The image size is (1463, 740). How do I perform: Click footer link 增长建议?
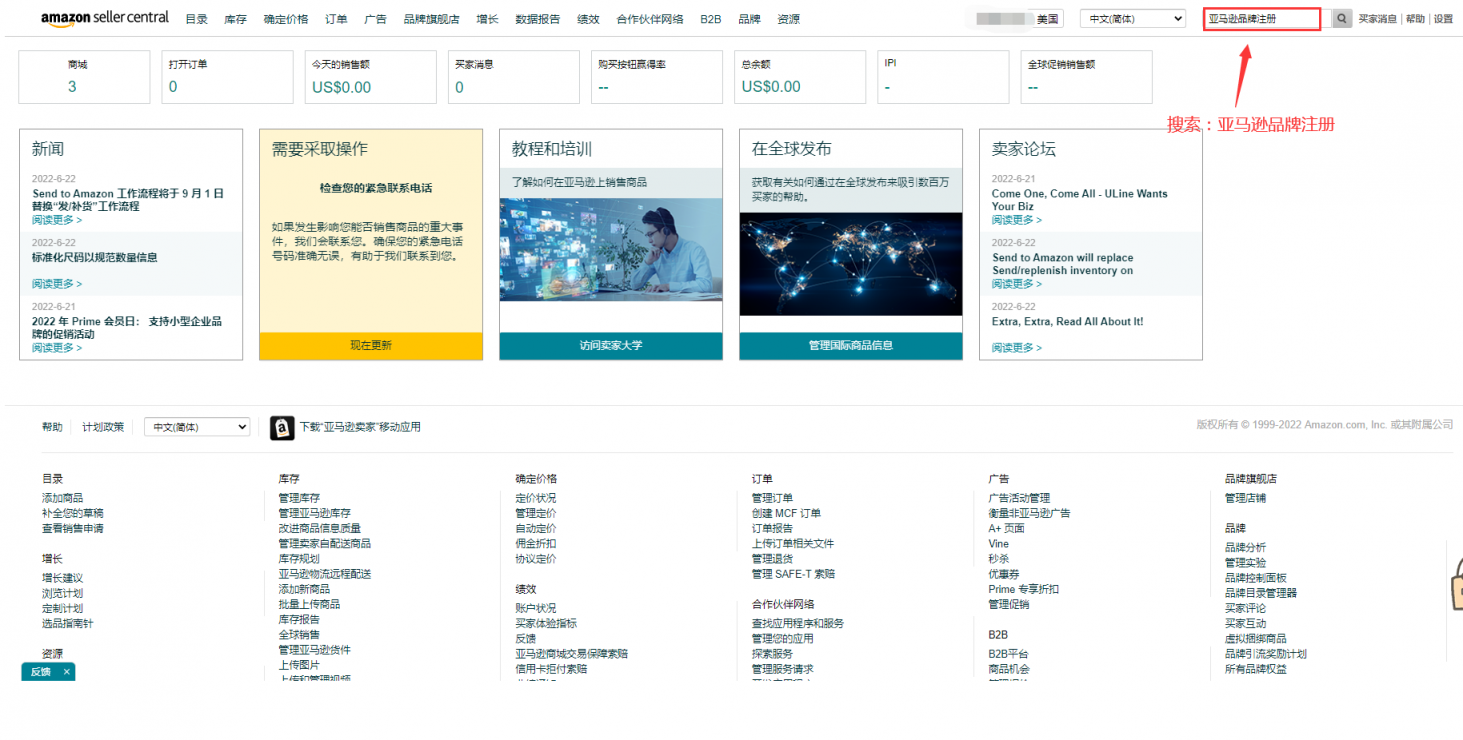coord(62,578)
